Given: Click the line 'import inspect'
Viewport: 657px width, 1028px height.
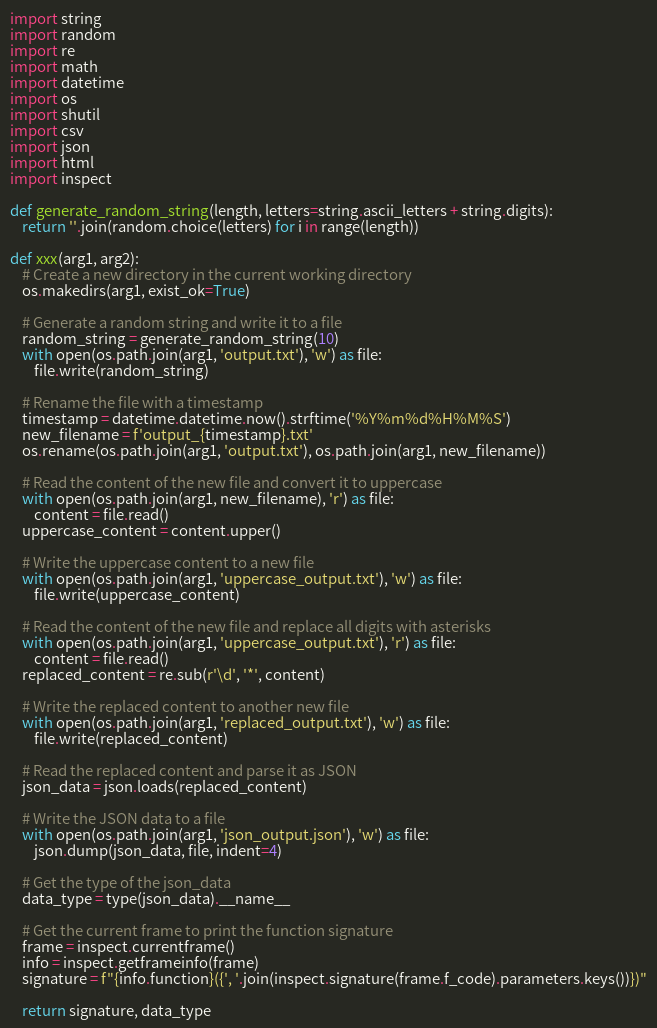Looking at the screenshot, I should click(x=60, y=179).
